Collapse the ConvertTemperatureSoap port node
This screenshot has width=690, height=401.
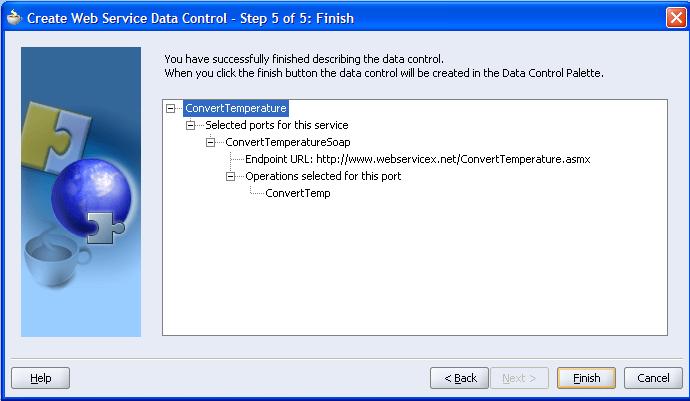(x=212, y=142)
